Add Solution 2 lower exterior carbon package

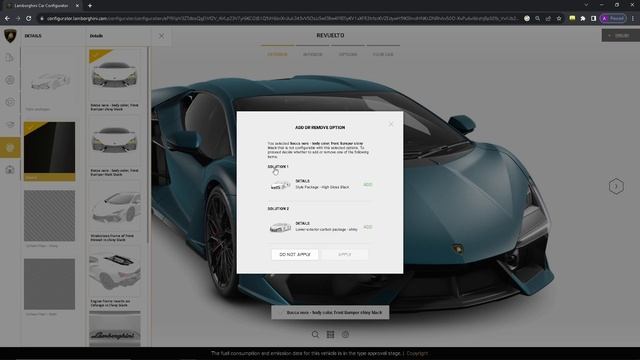point(368,227)
